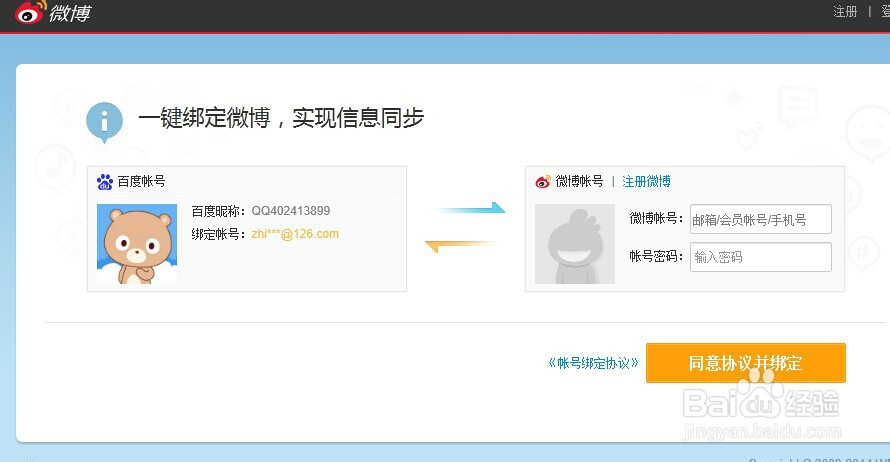The width and height of the screenshot is (890, 462).
Task: Click the 百度帐号 panel title
Action: 141,182
